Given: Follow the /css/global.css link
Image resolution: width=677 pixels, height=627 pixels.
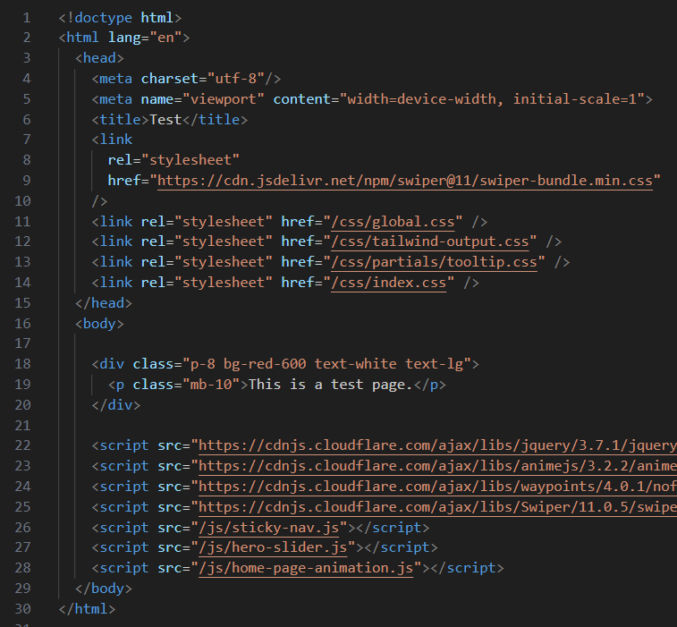Looking at the screenshot, I should 393,222.
